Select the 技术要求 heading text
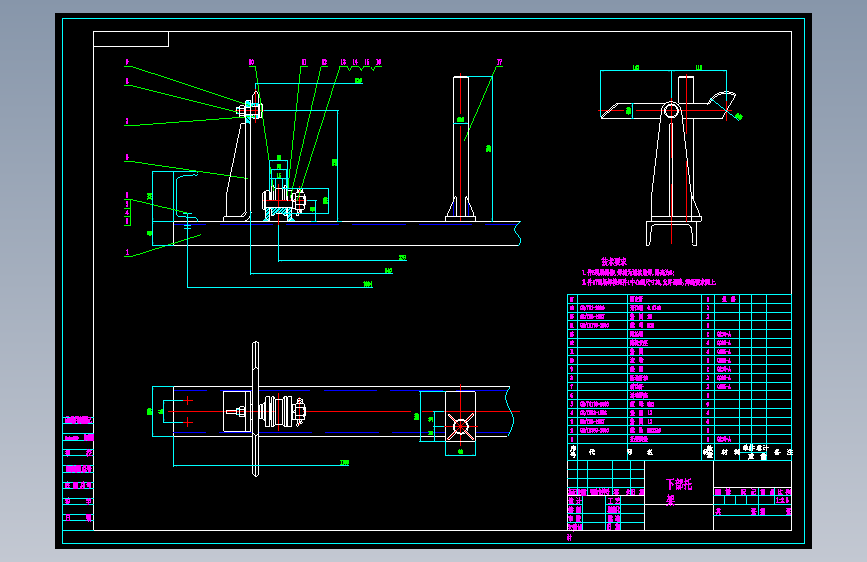The height and width of the screenshot is (562, 867). (x=614, y=262)
